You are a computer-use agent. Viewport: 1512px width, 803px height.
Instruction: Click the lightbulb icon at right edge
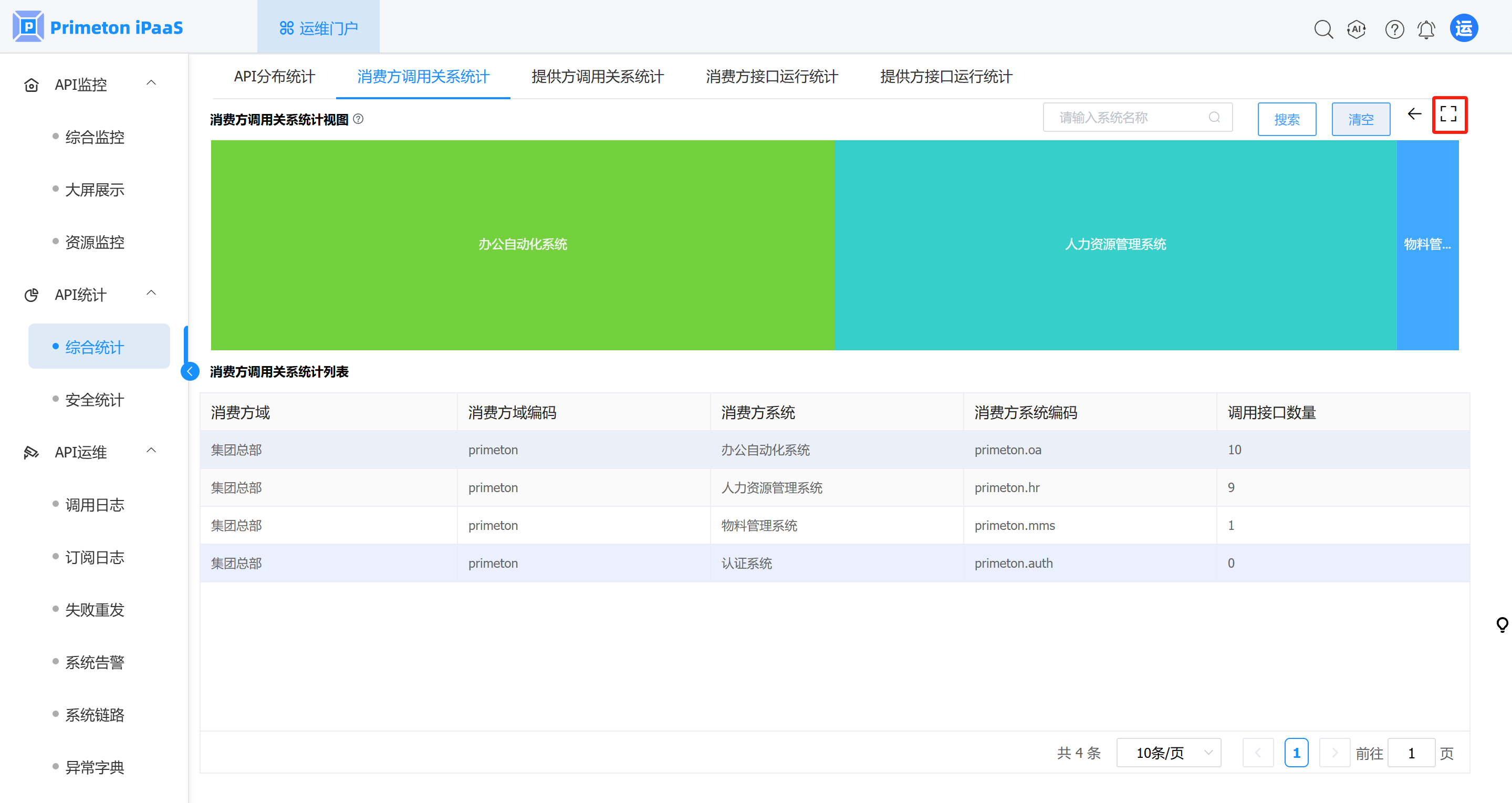tap(1502, 624)
